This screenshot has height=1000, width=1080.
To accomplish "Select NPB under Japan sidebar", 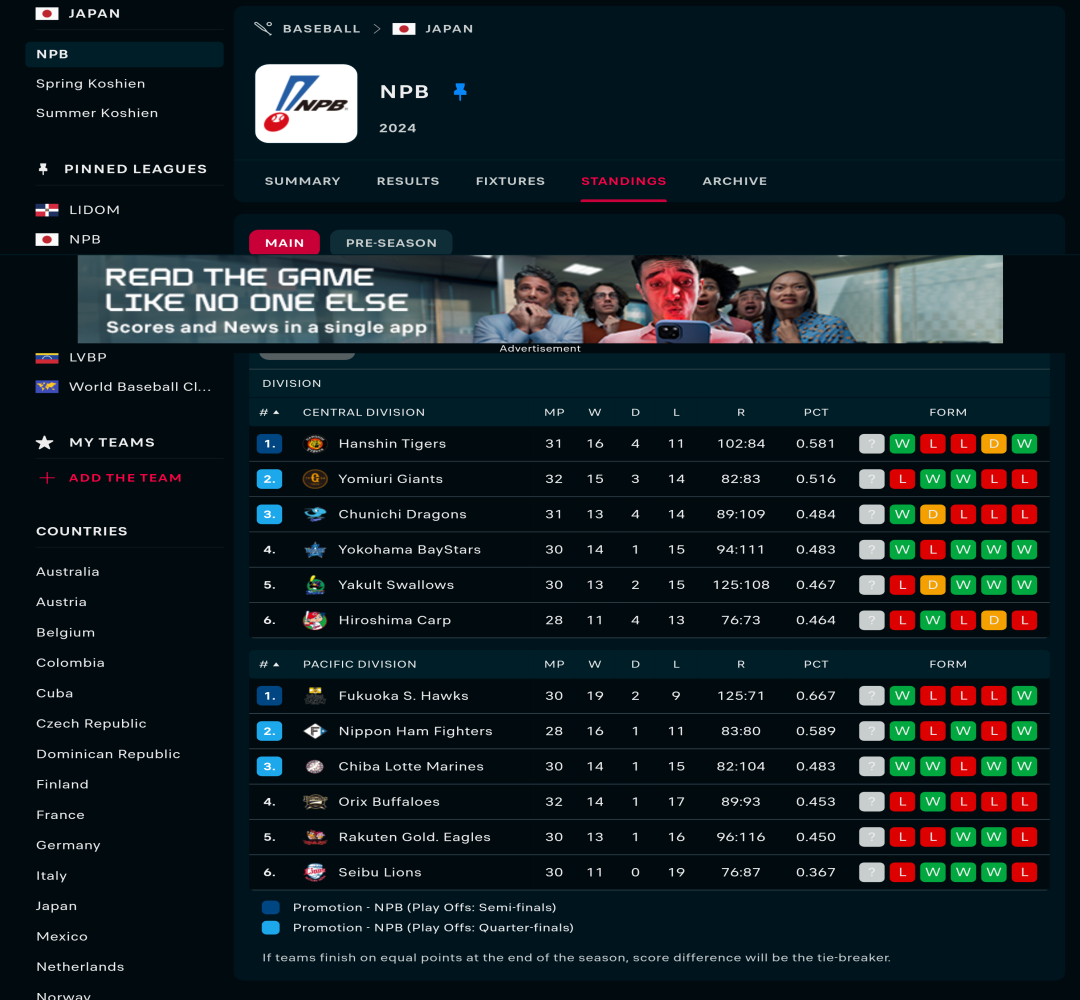I will pos(125,54).
